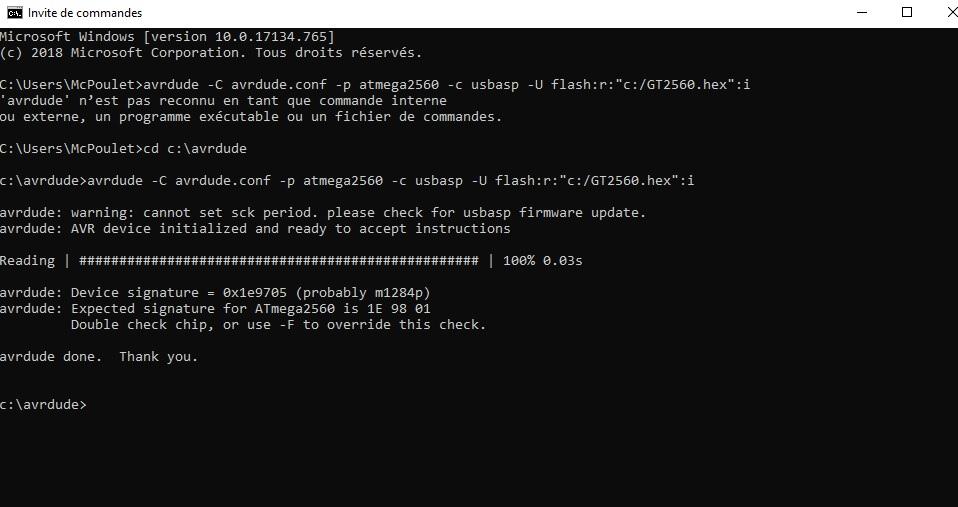Screen dimensions: 958x507
Task: Minimize the command prompt window
Action: (x=863, y=13)
